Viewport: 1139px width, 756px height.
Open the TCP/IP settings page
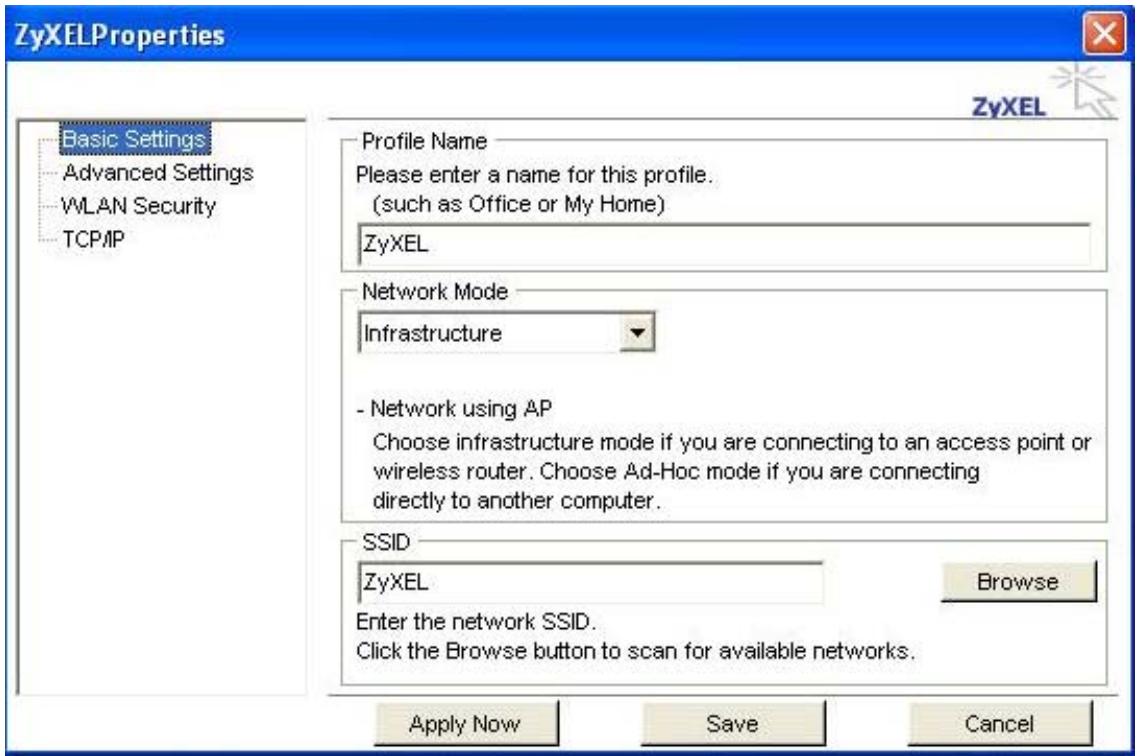point(93,239)
